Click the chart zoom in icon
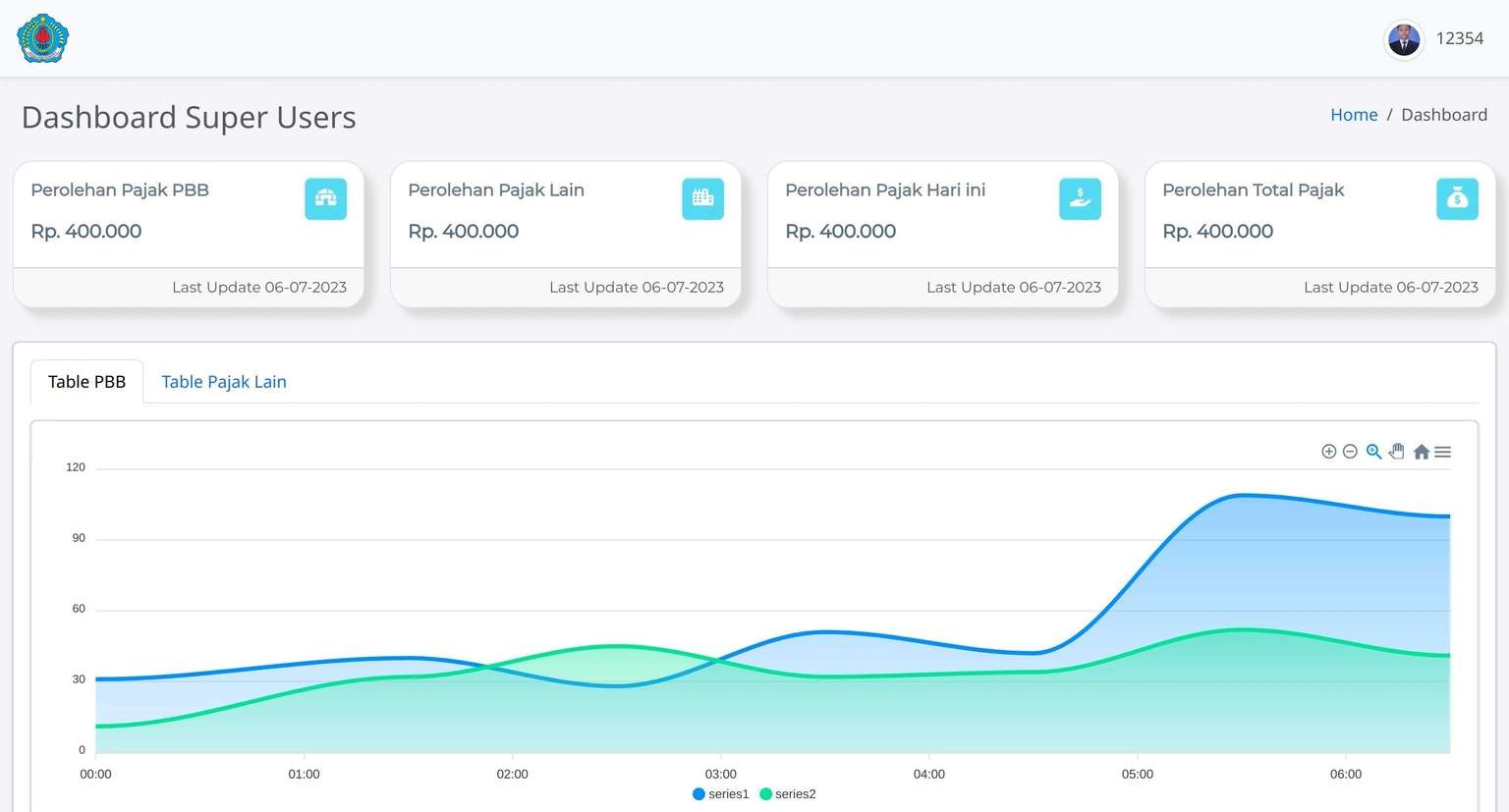This screenshot has height=812, width=1509. point(1328,452)
